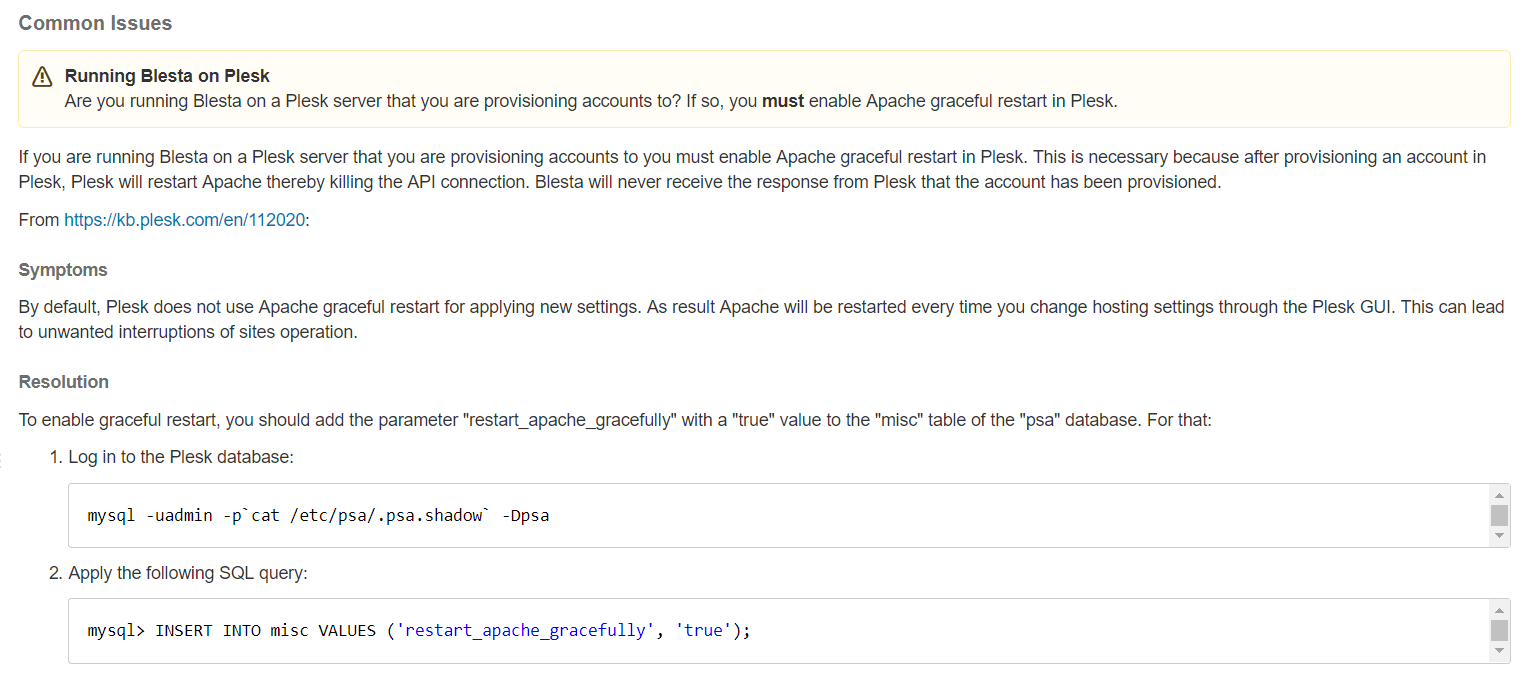Screen dimensions: 1526x682
Task: Click the paragraph starting 'By default, Plesk does not use'
Action: (x=761, y=319)
